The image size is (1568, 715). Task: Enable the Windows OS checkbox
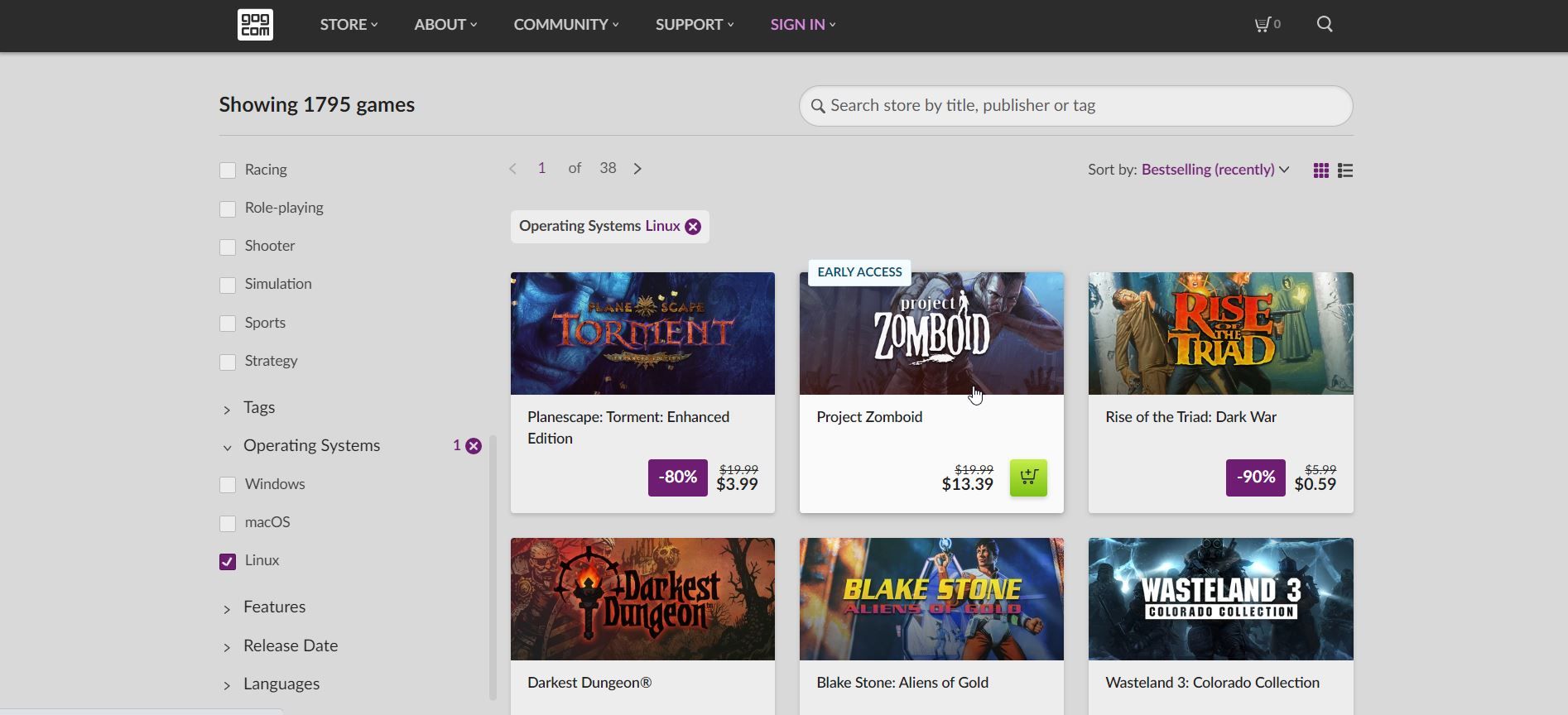[228, 485]
